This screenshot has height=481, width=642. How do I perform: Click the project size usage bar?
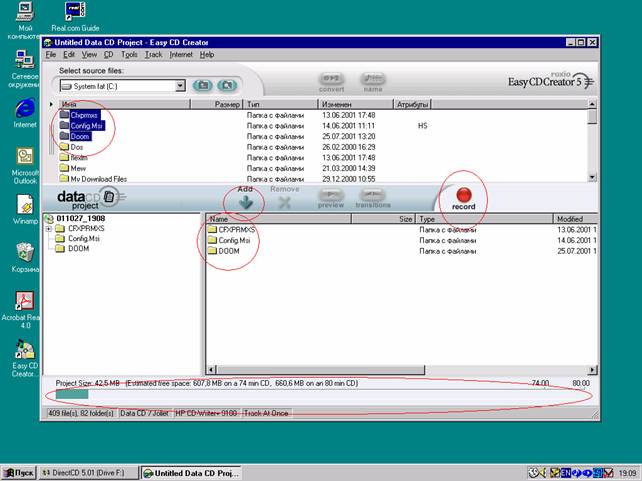point(73,395)
